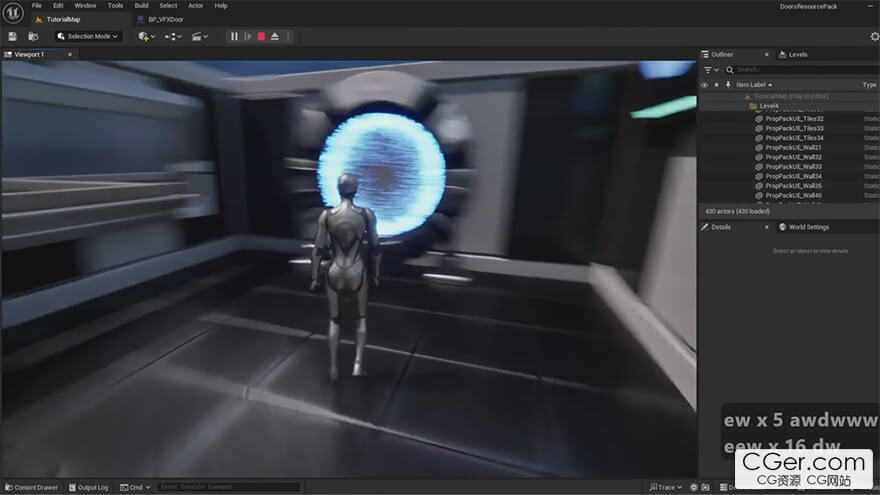Close the Details tab
Viewport: 880px width, 495px height.
pos(767,227)
